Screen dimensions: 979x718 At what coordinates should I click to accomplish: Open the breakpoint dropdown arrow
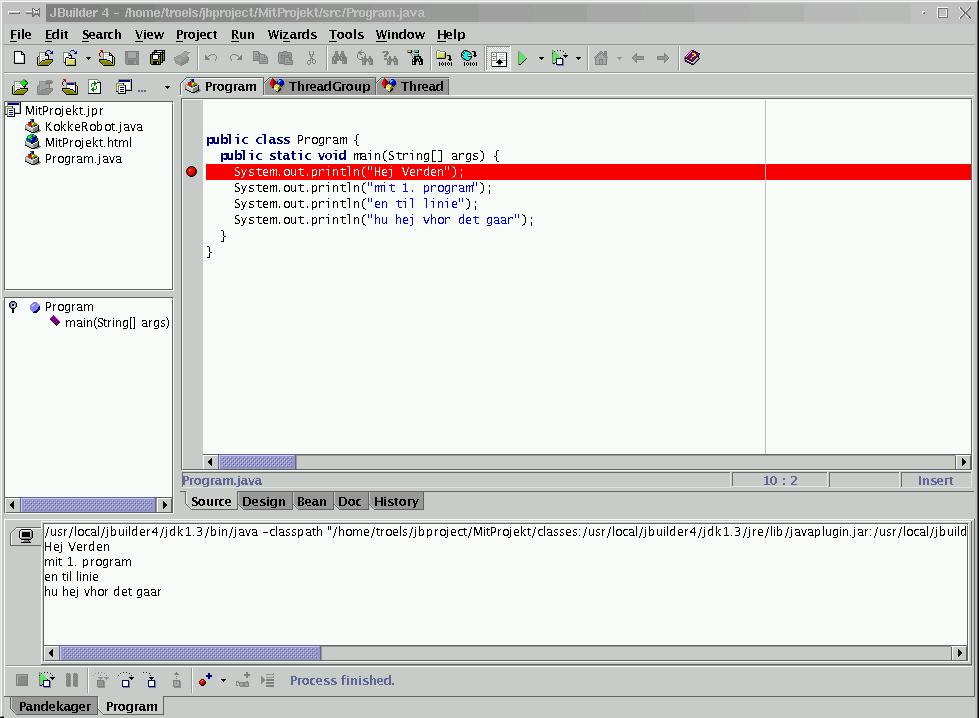[x=223, y=681]
